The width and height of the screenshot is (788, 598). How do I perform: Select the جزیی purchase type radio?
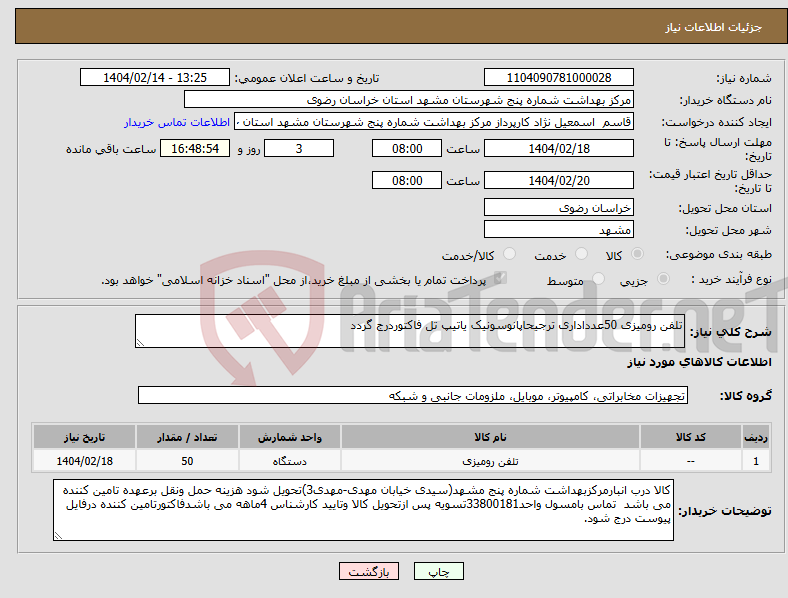[663, 278]
